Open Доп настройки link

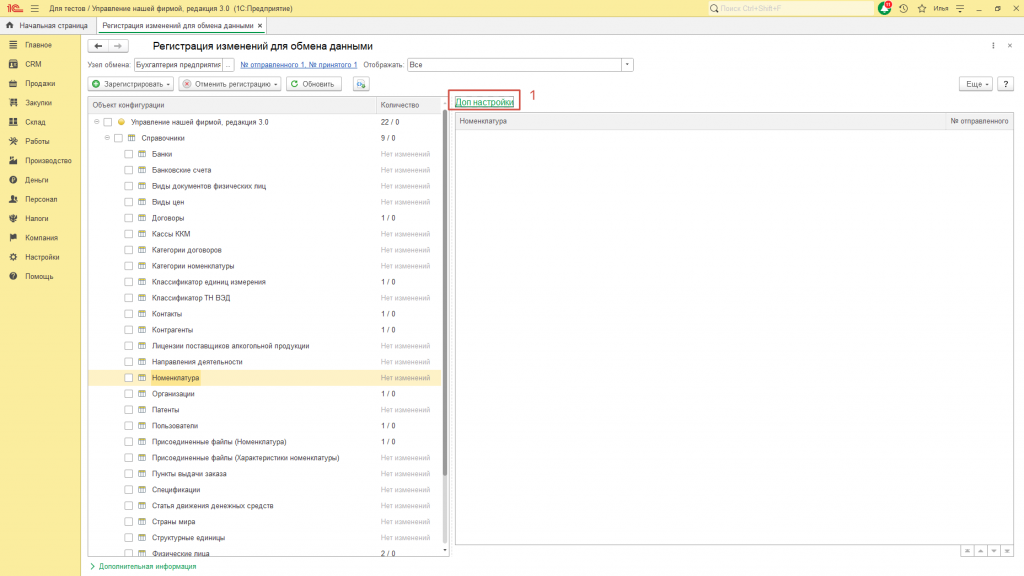click(484, 102)
